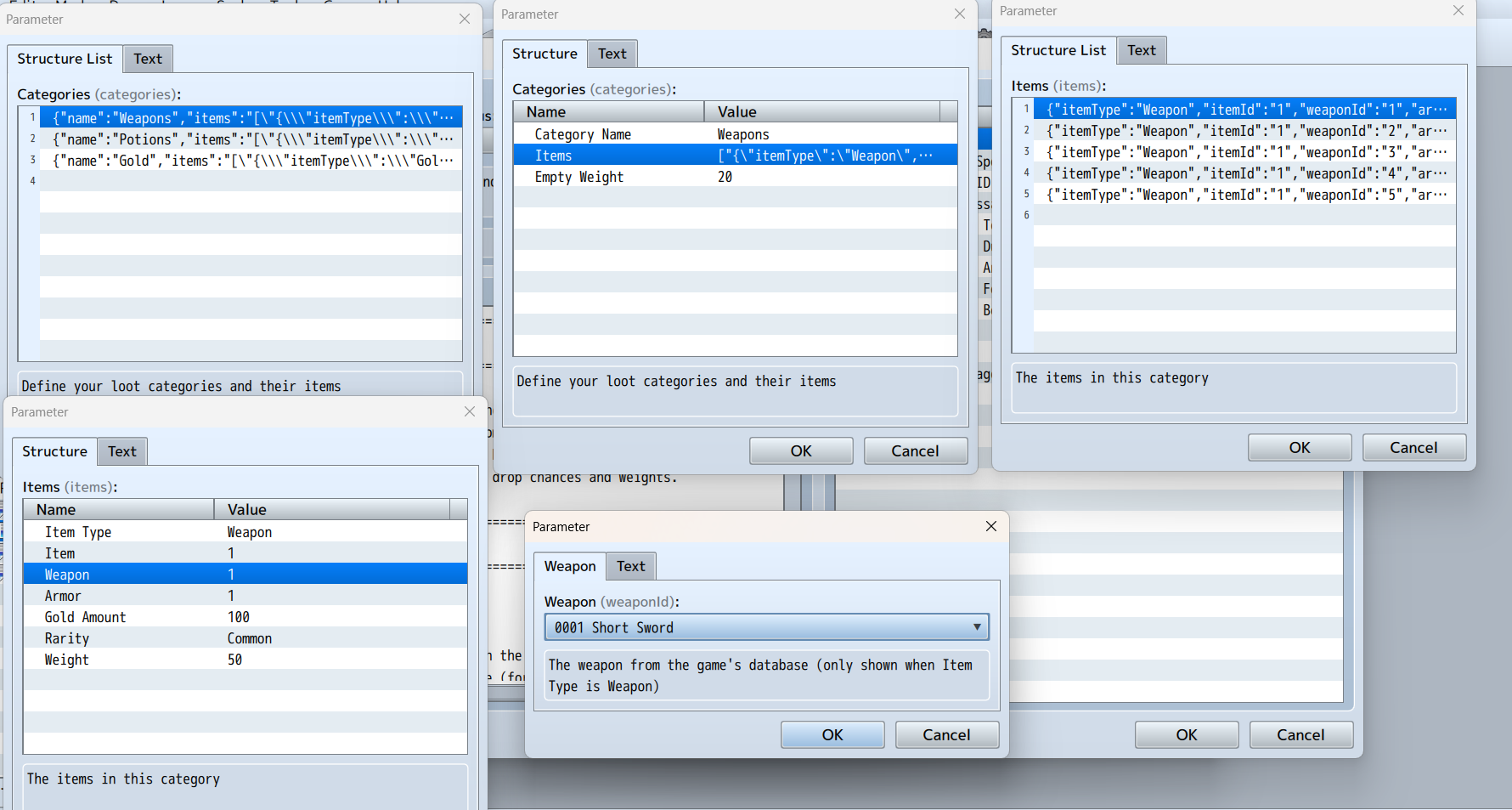Click the Value column header in Items structure
This screenshot has height=810, width=1512.
pos(332,510)
